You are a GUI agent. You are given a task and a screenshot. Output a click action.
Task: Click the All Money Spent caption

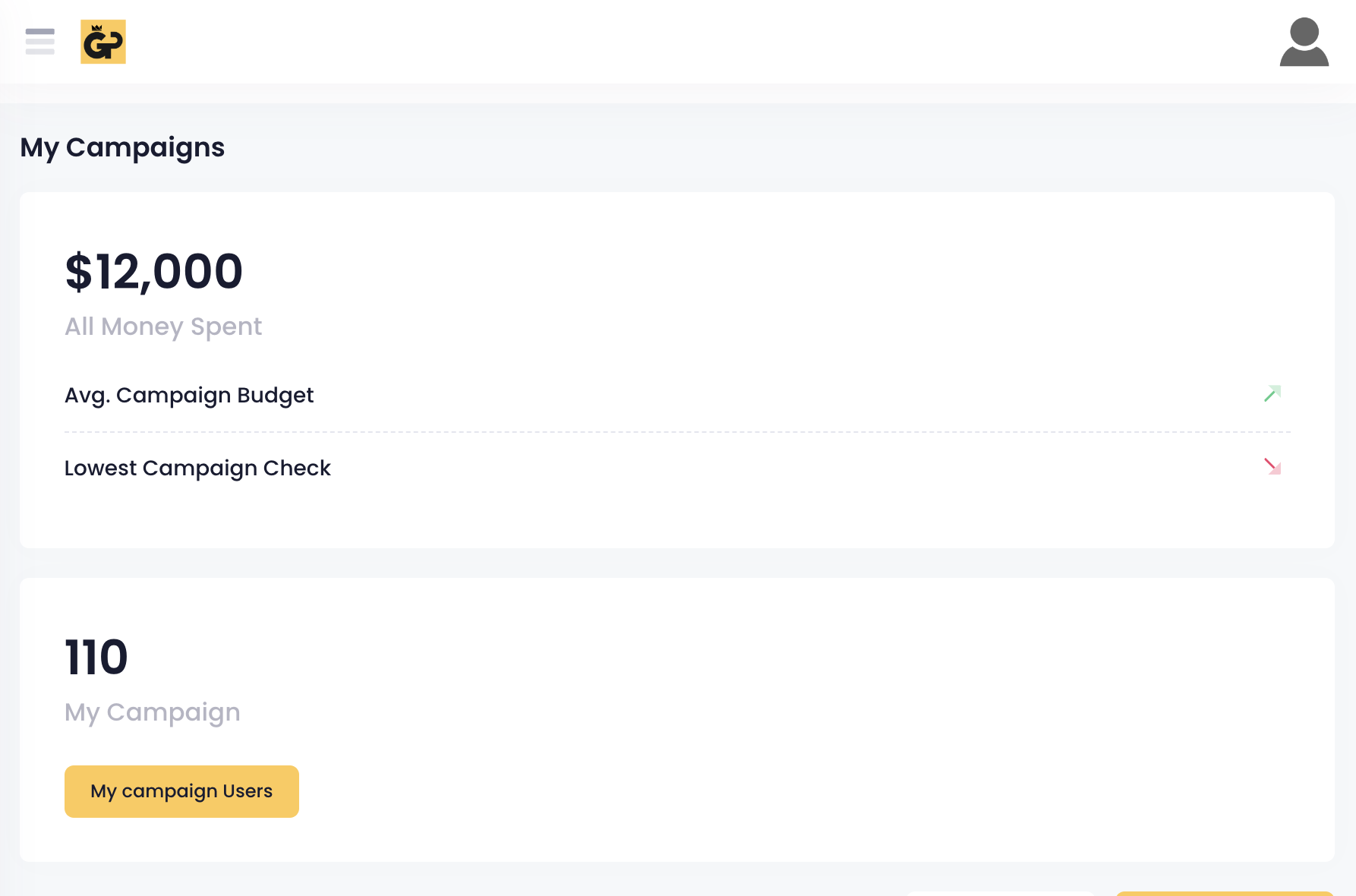click(163, 327)
